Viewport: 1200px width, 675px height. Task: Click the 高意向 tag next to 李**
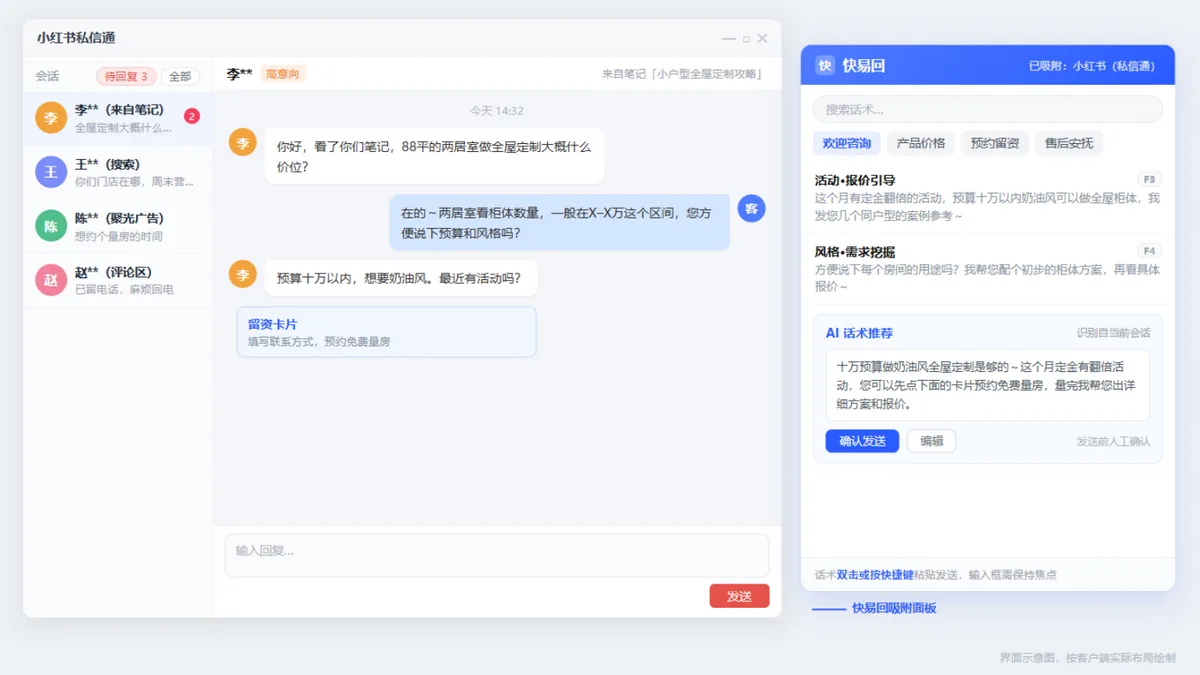tap(283, 74)
